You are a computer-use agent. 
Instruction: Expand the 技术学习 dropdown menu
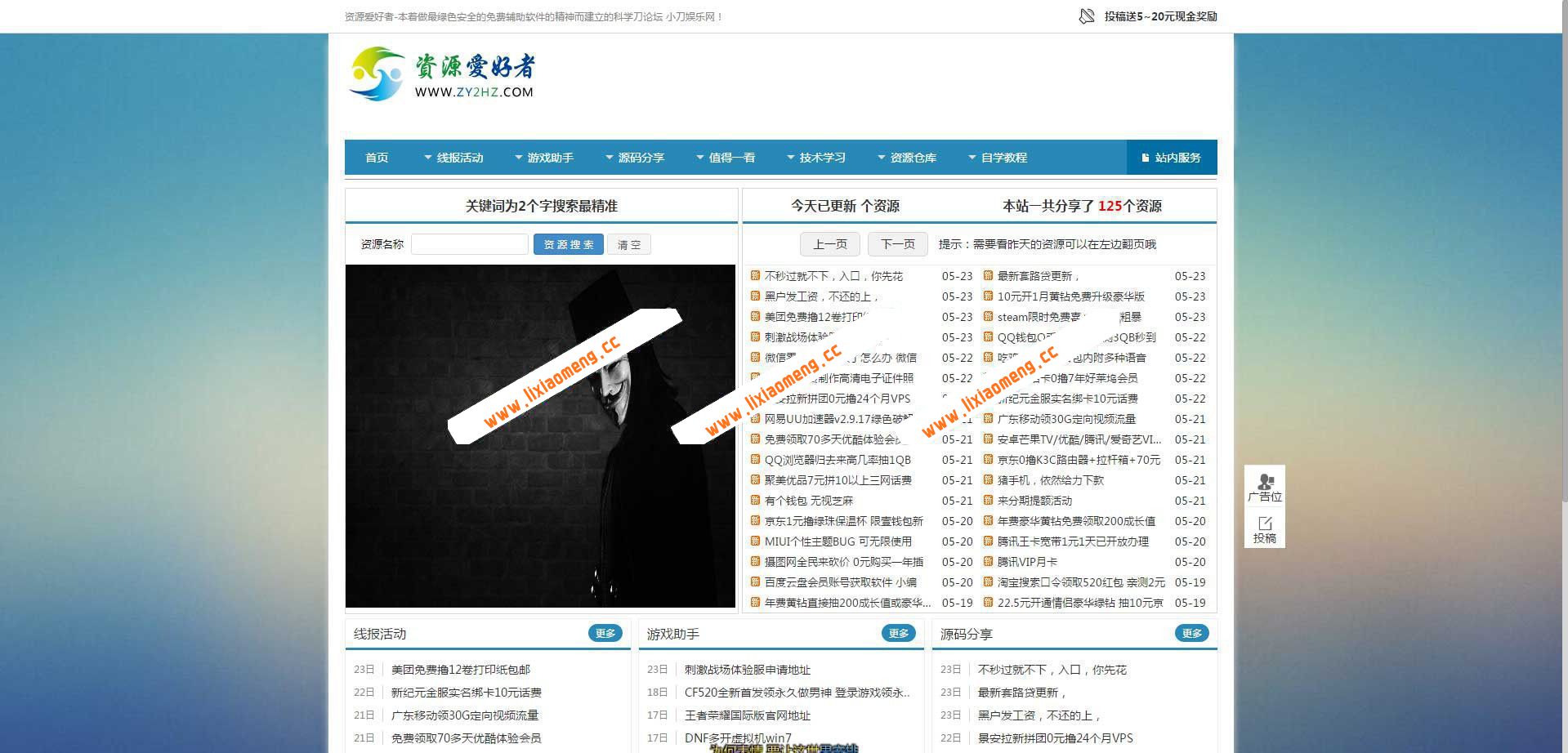click(x=816, y=158)
